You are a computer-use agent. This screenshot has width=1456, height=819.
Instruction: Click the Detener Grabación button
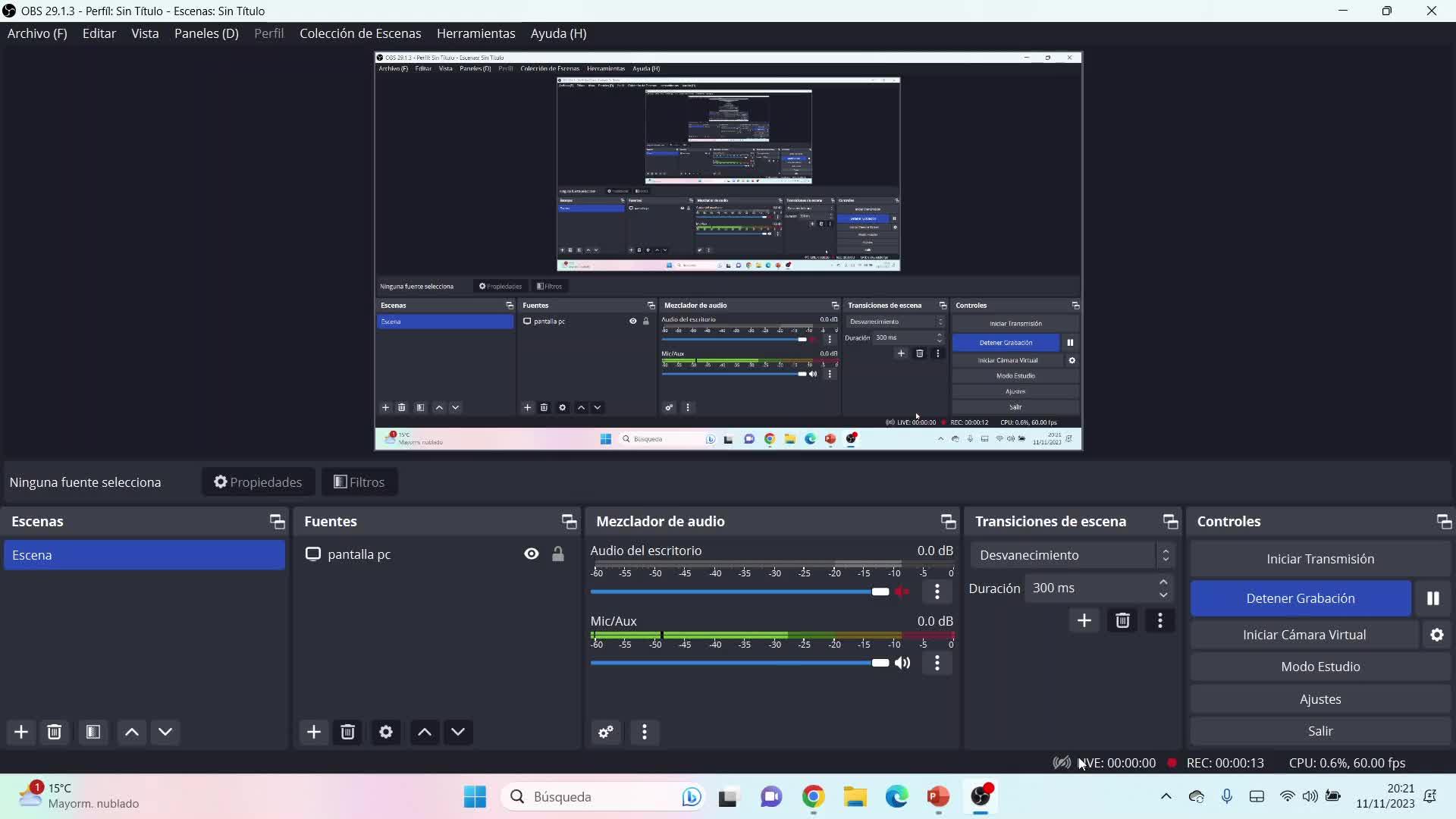pos(1300,598)
